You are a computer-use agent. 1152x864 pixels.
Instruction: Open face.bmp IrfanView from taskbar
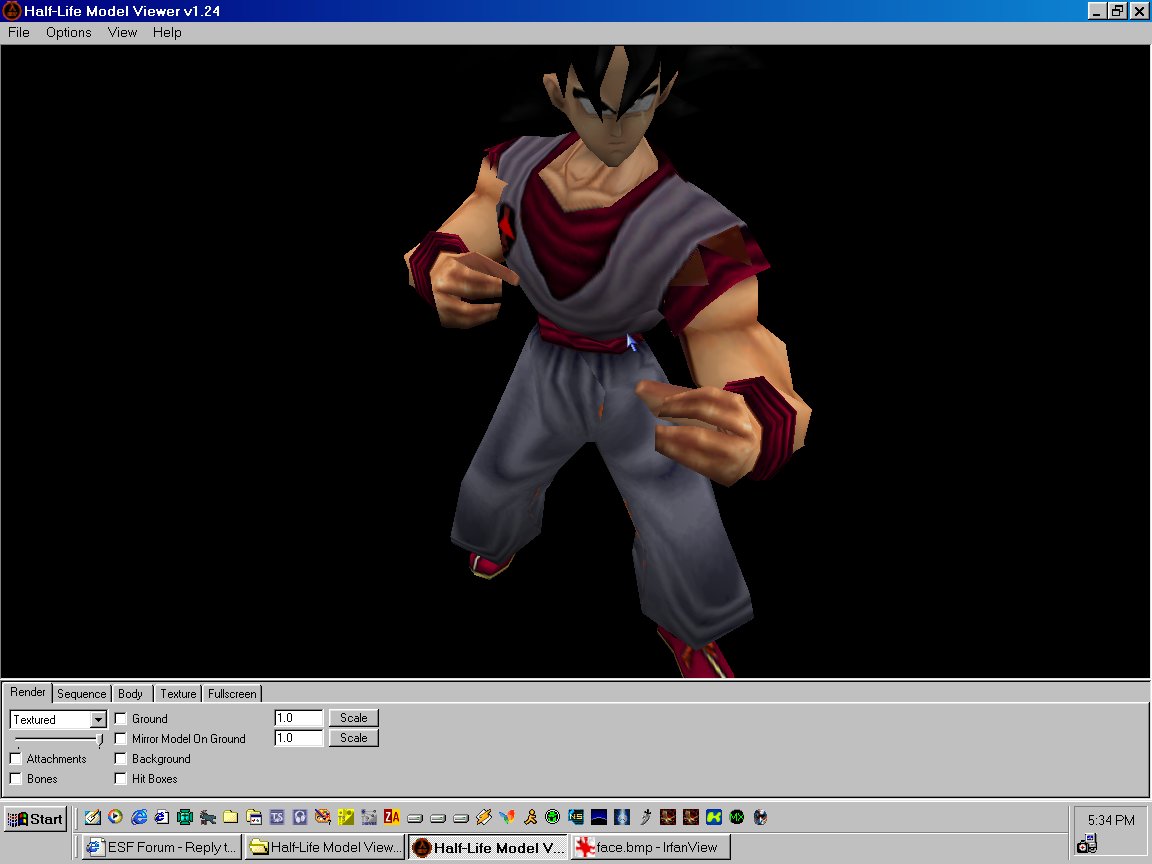pos(650,847)
